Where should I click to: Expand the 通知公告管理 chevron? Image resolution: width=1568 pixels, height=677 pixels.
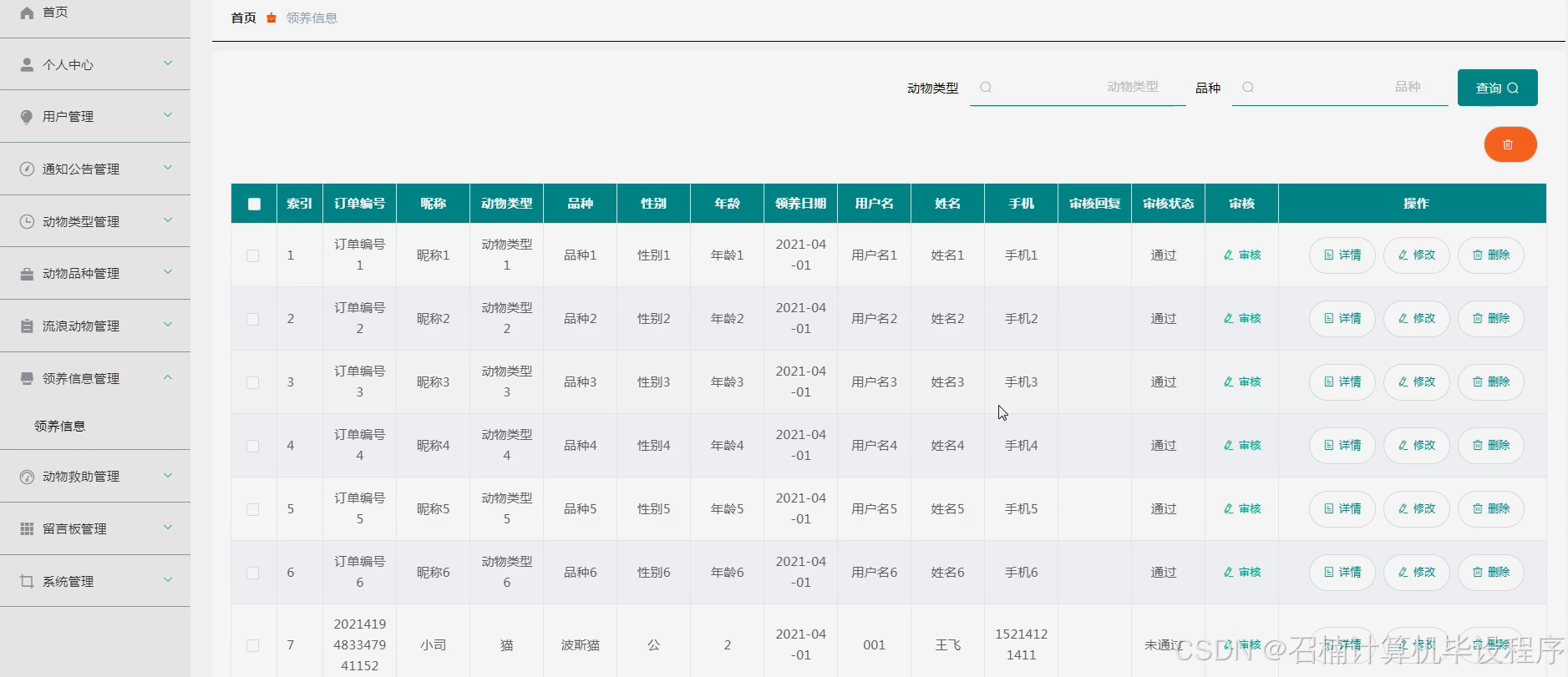click(x=168, y=168)
